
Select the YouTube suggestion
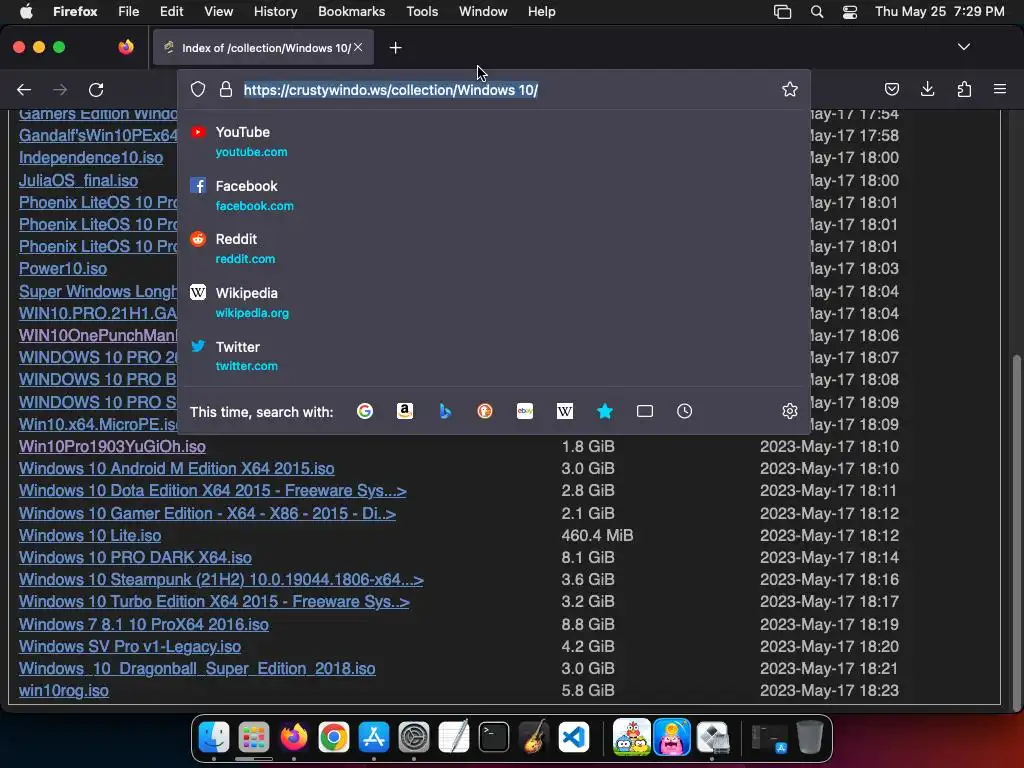click(494, 141)
